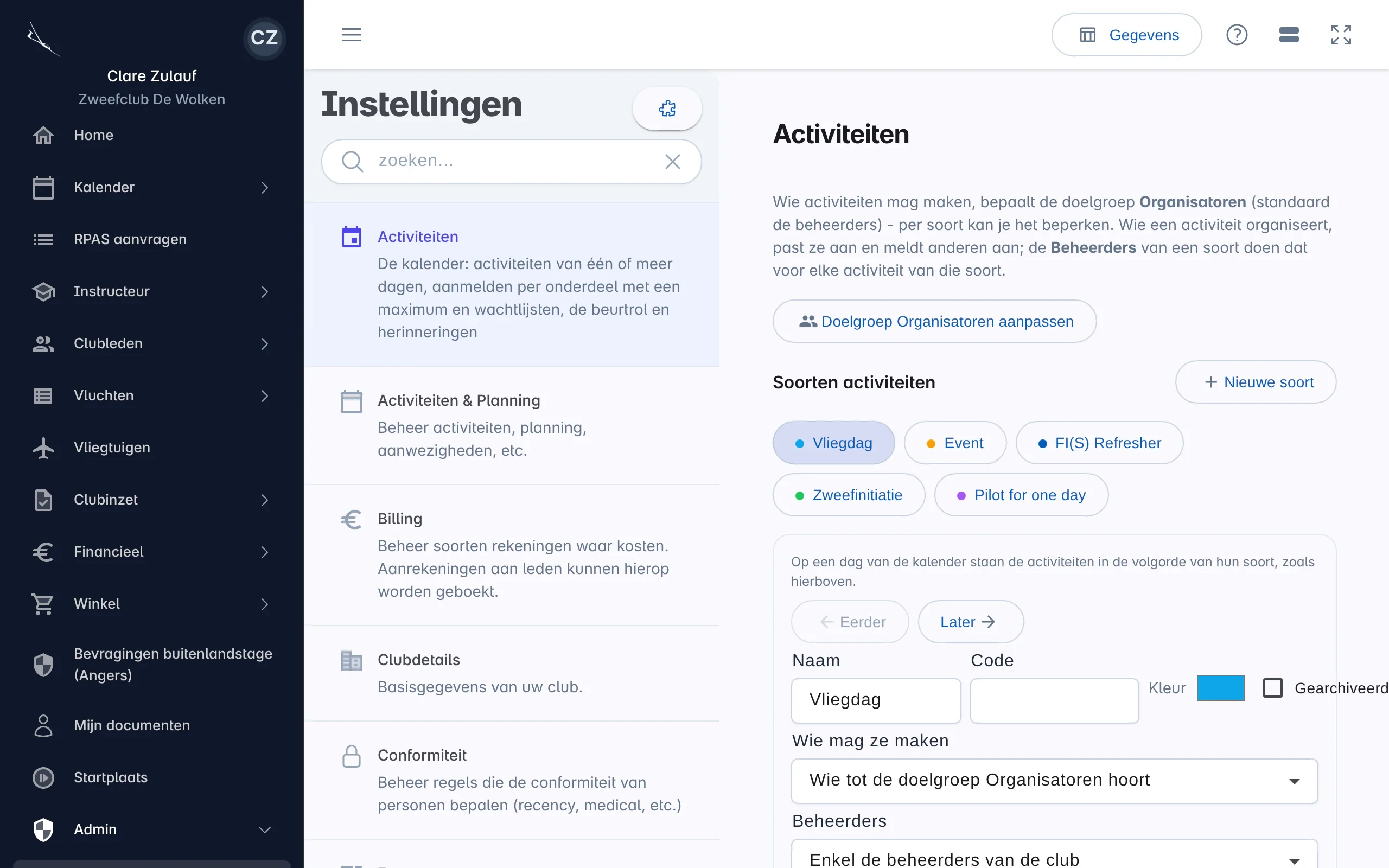Click the Winkel shopping cart icon

(43, 604)
